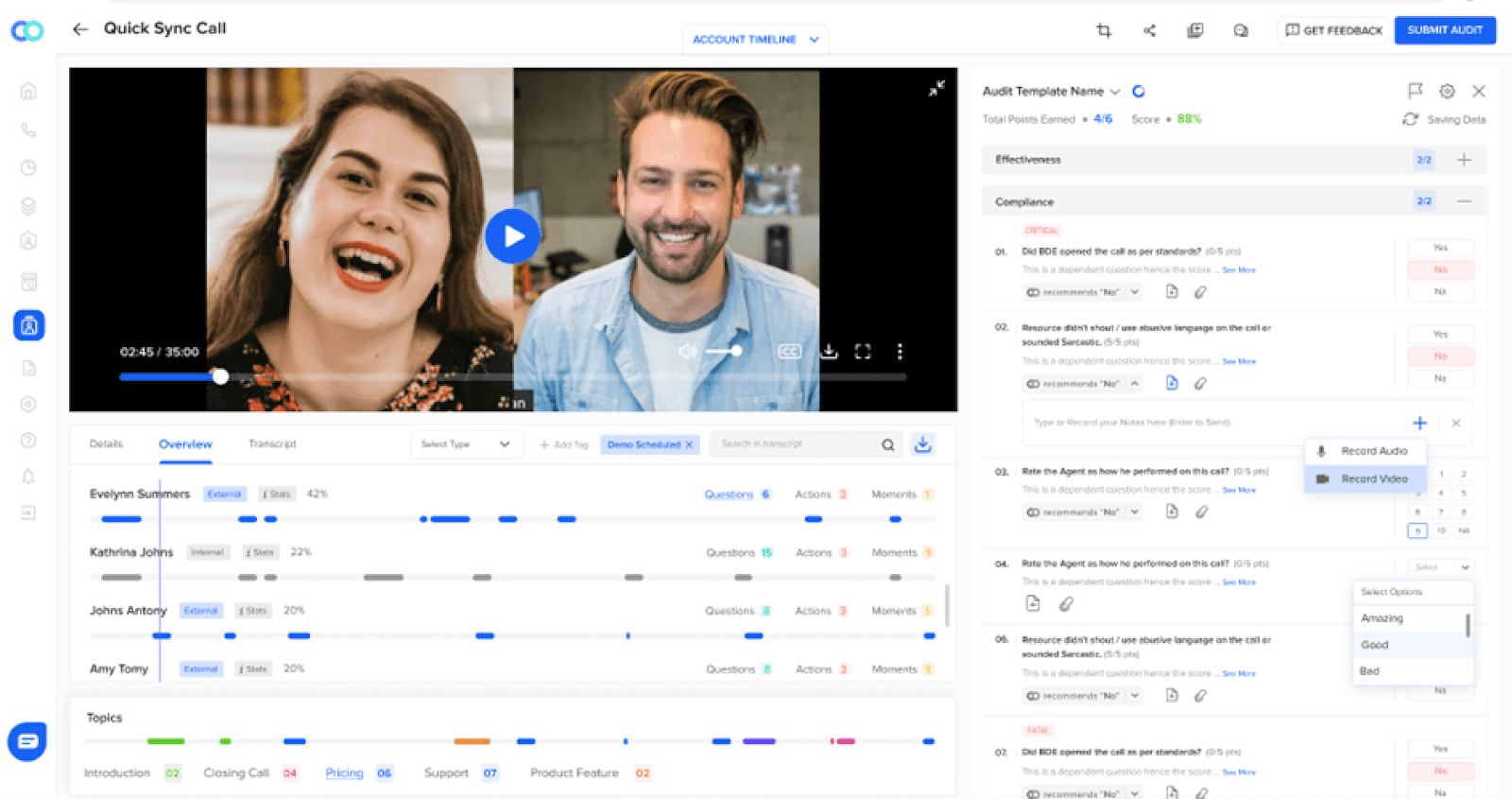This screenshot has height=799, width=1512.
Task: Open the Select dropdown on question 04
Action: [1441, 567]
